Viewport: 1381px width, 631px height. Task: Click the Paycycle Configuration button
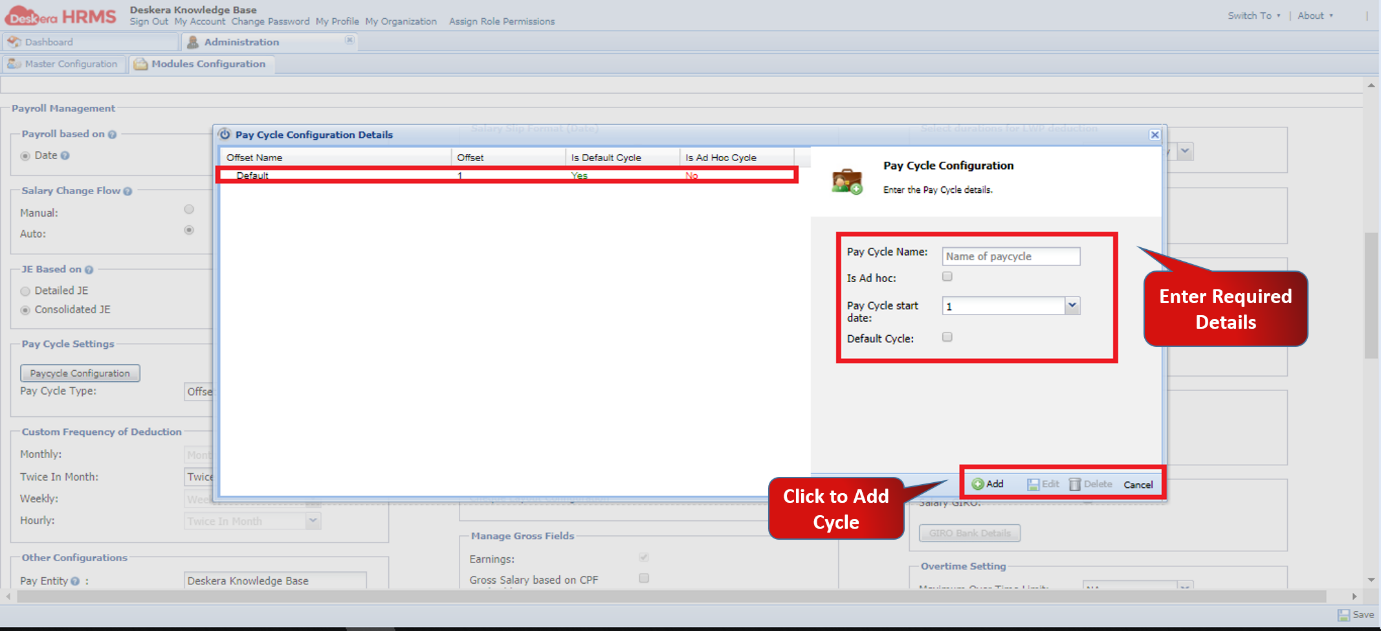79,372
